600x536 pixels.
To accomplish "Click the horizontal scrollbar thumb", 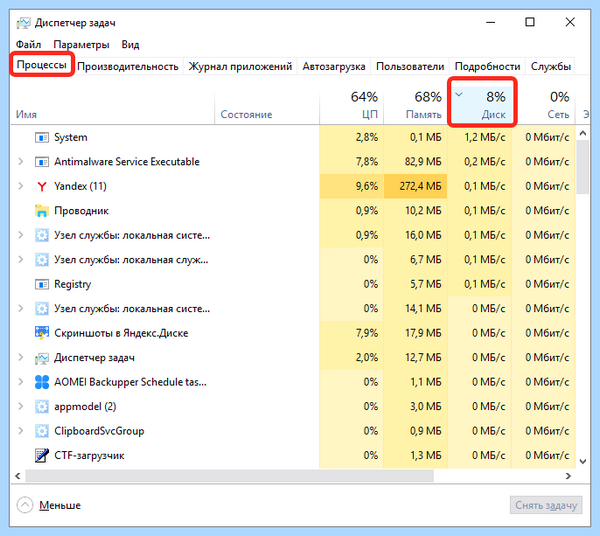I will (x=230, y=476).
